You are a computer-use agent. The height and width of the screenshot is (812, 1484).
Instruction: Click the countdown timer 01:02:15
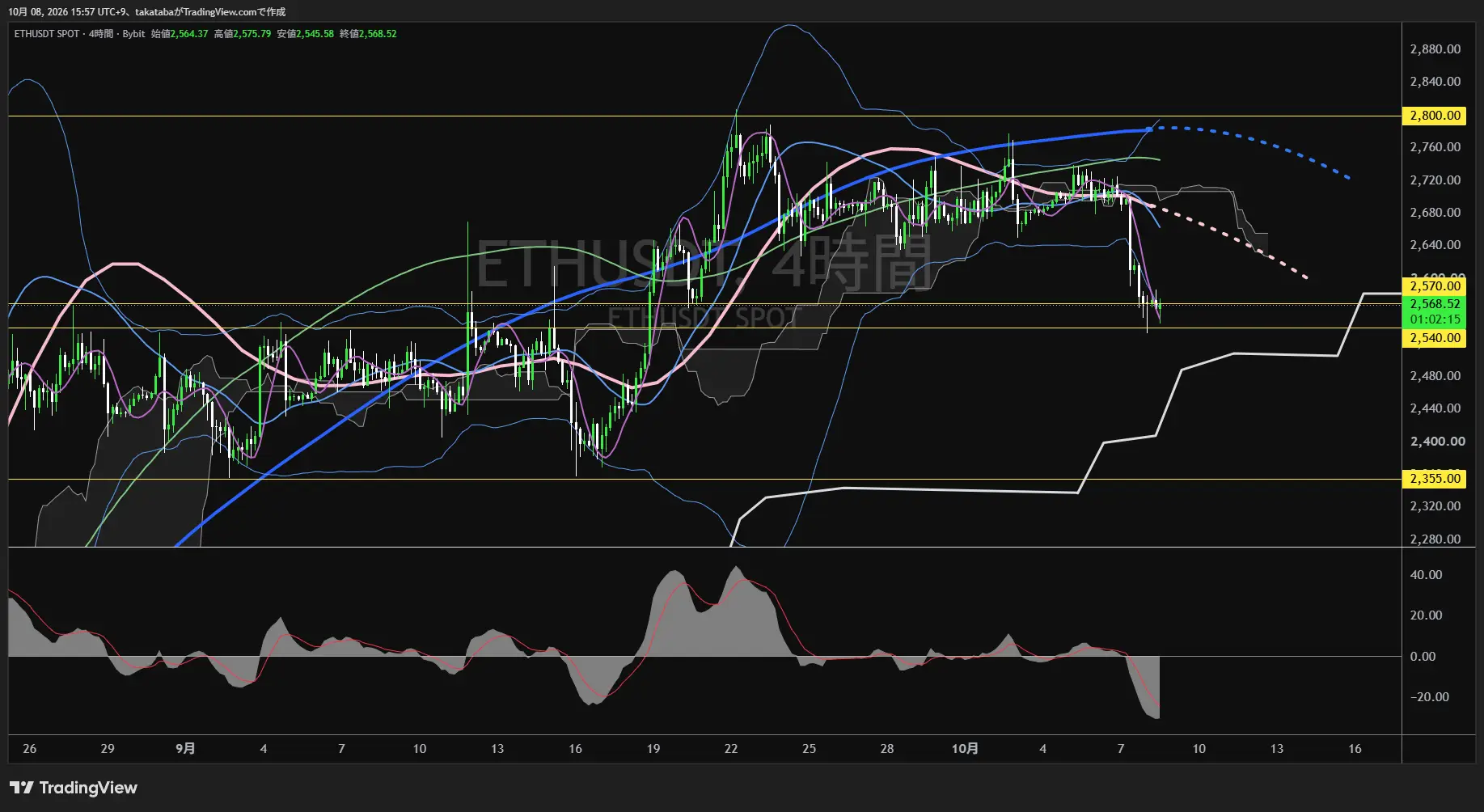pos(1435,319)
